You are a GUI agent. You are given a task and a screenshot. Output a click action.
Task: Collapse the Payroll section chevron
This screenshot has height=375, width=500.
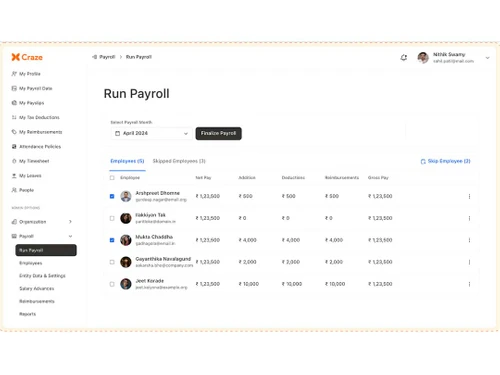tap(70, 236)
